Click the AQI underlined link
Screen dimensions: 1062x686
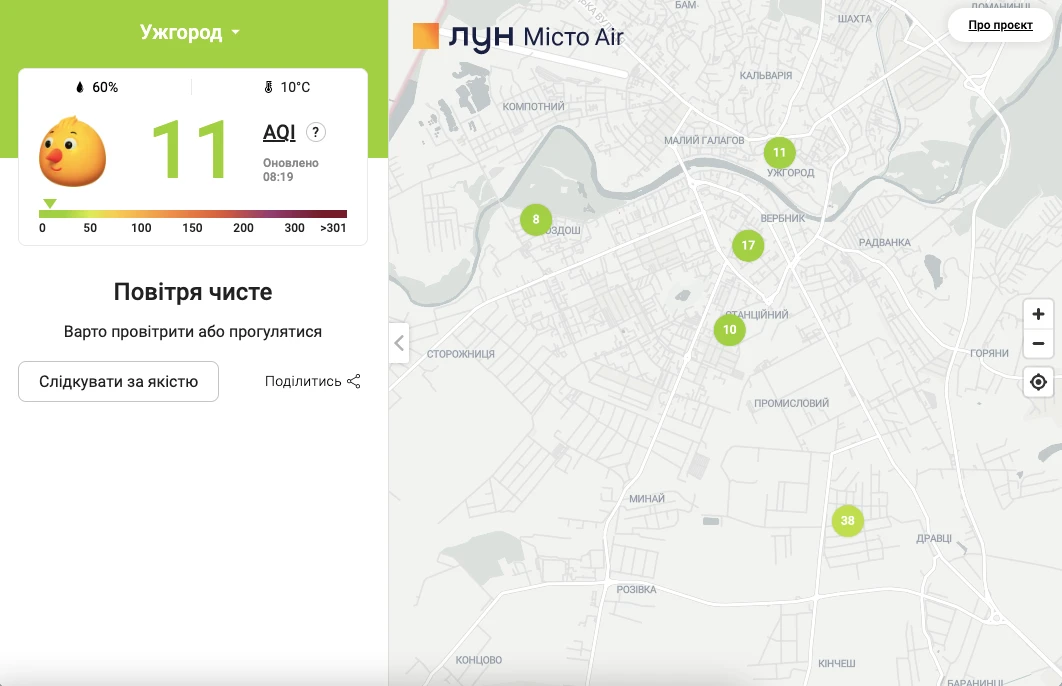pos(279,132)
